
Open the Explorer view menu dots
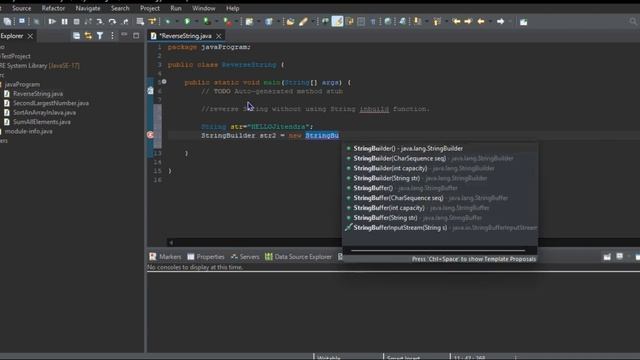click(112, 36)
